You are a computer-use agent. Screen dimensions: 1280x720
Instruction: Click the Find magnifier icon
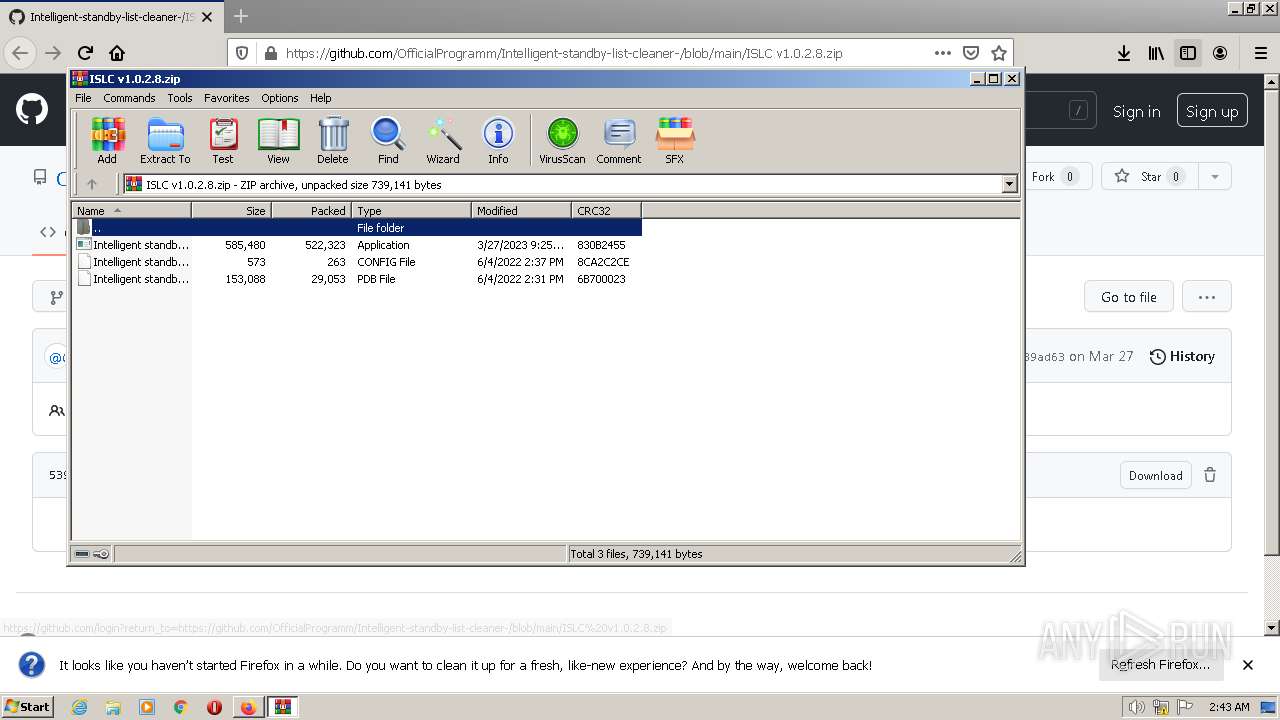click(x=388, y=140)
